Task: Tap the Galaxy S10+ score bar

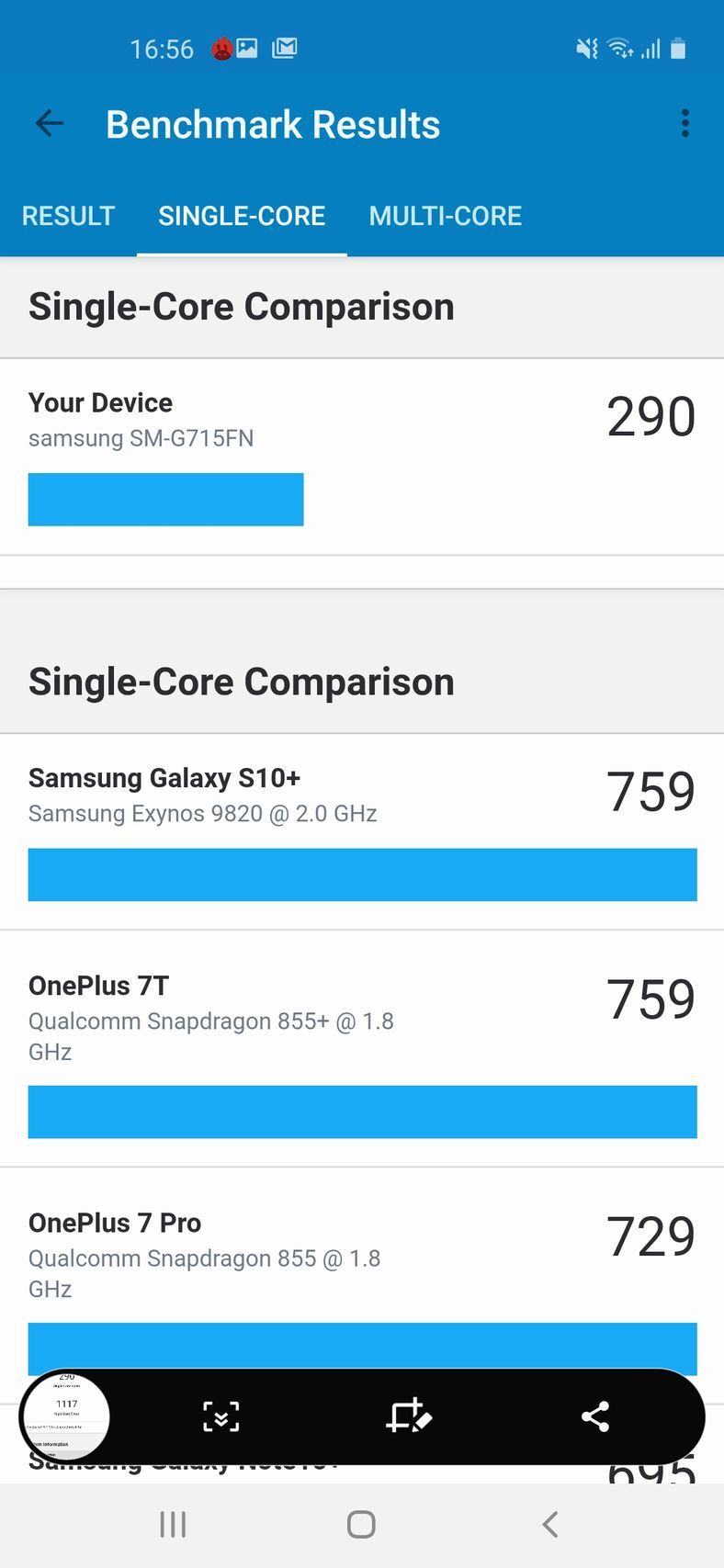Action: [362, 874]
